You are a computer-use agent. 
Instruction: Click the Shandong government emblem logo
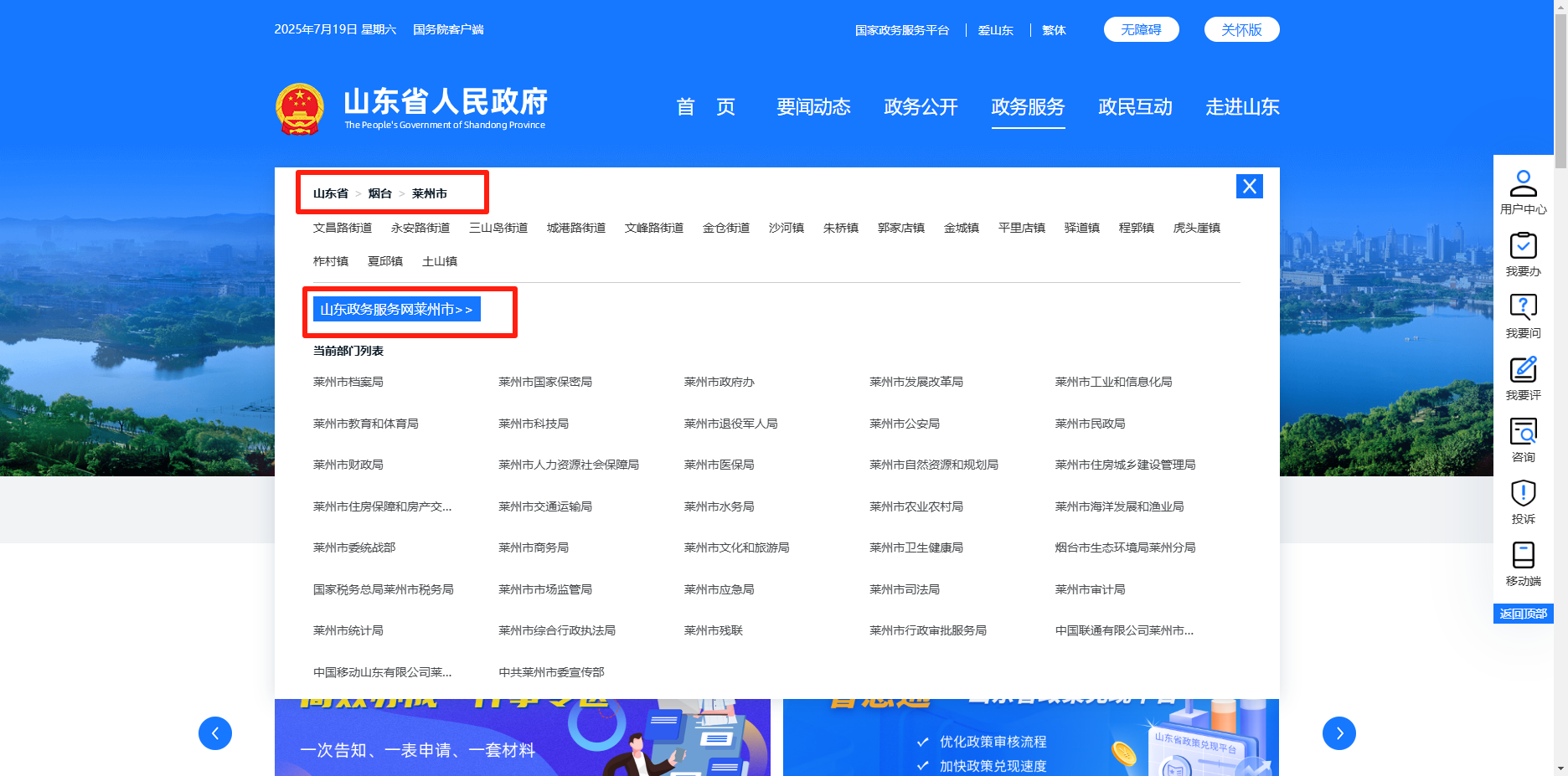tap(300, 109)
